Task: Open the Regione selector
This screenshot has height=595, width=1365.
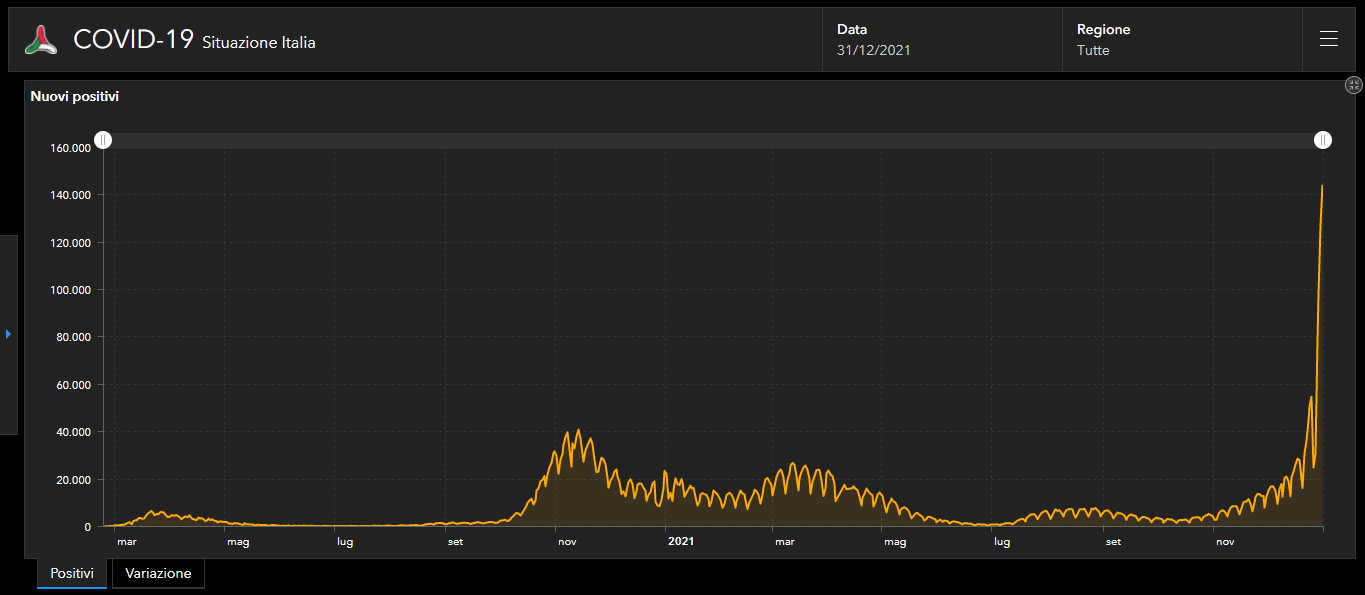Action: tap(1182, 40)
